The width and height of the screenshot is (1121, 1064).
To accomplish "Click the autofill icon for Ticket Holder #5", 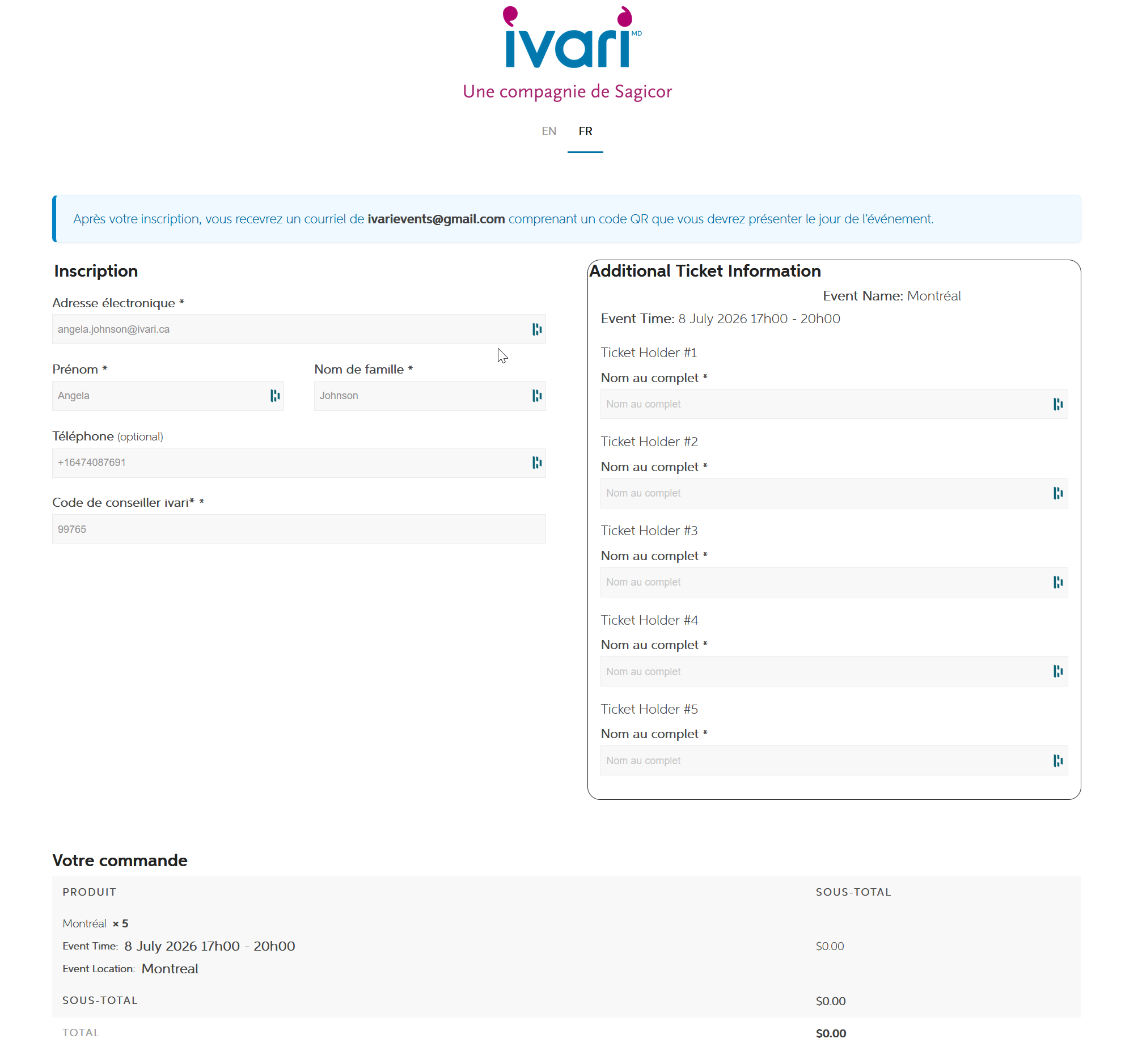I will point(1057,761).
